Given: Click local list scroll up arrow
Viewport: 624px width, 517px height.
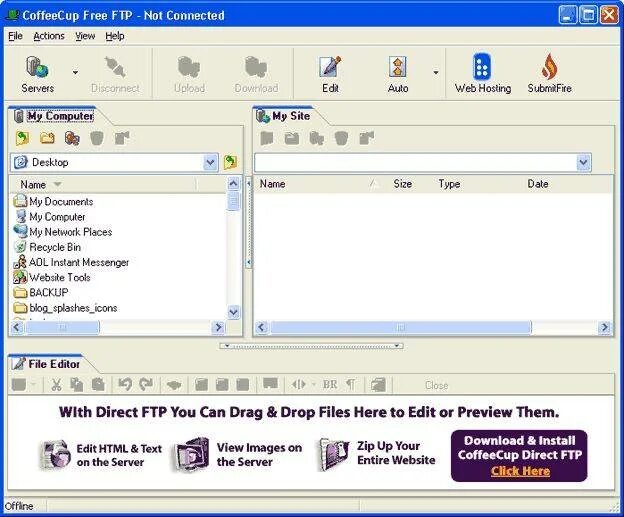Looking at the screenshot, I should pyautogui.click(x=233, y=183).
